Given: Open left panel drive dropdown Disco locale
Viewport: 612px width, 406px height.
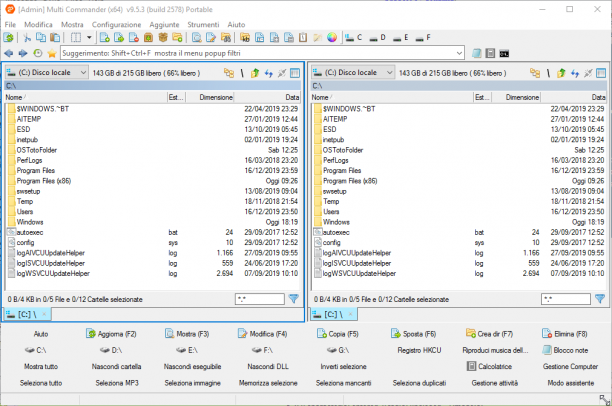Looking at the screenshot, I should coord(46,73).
